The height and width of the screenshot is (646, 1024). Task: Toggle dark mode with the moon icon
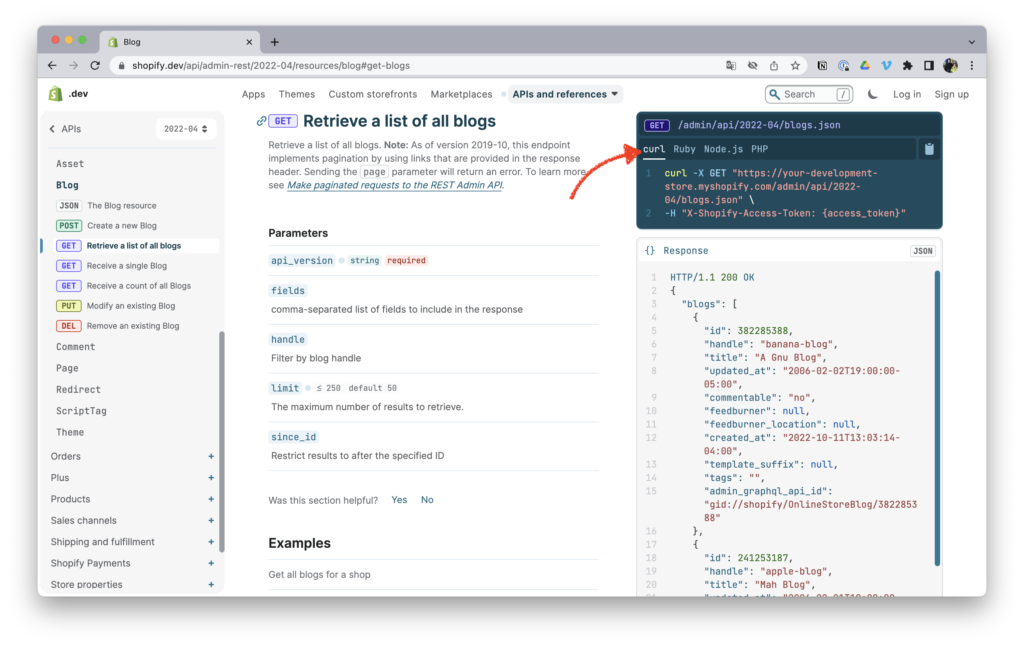pos(872,94)
